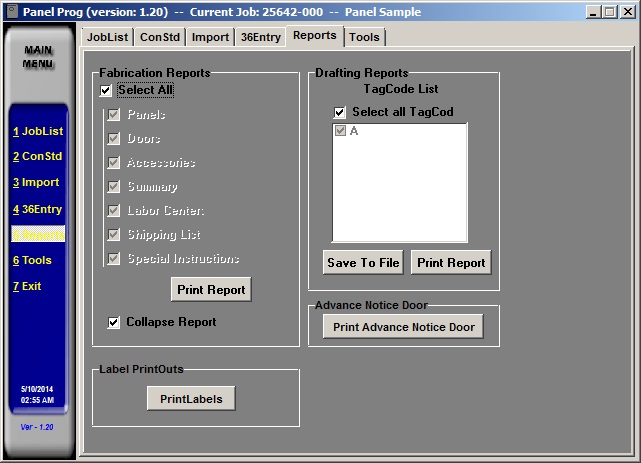
Task: Switch to the JobList tab
Action: tap(107, 37)
